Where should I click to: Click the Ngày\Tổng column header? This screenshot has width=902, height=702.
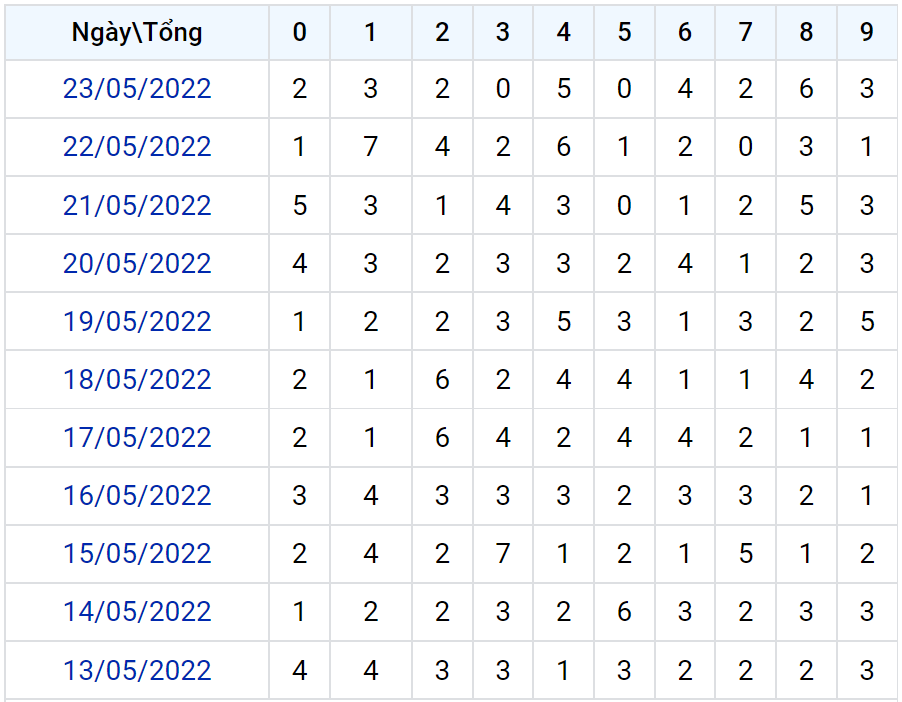137,32
